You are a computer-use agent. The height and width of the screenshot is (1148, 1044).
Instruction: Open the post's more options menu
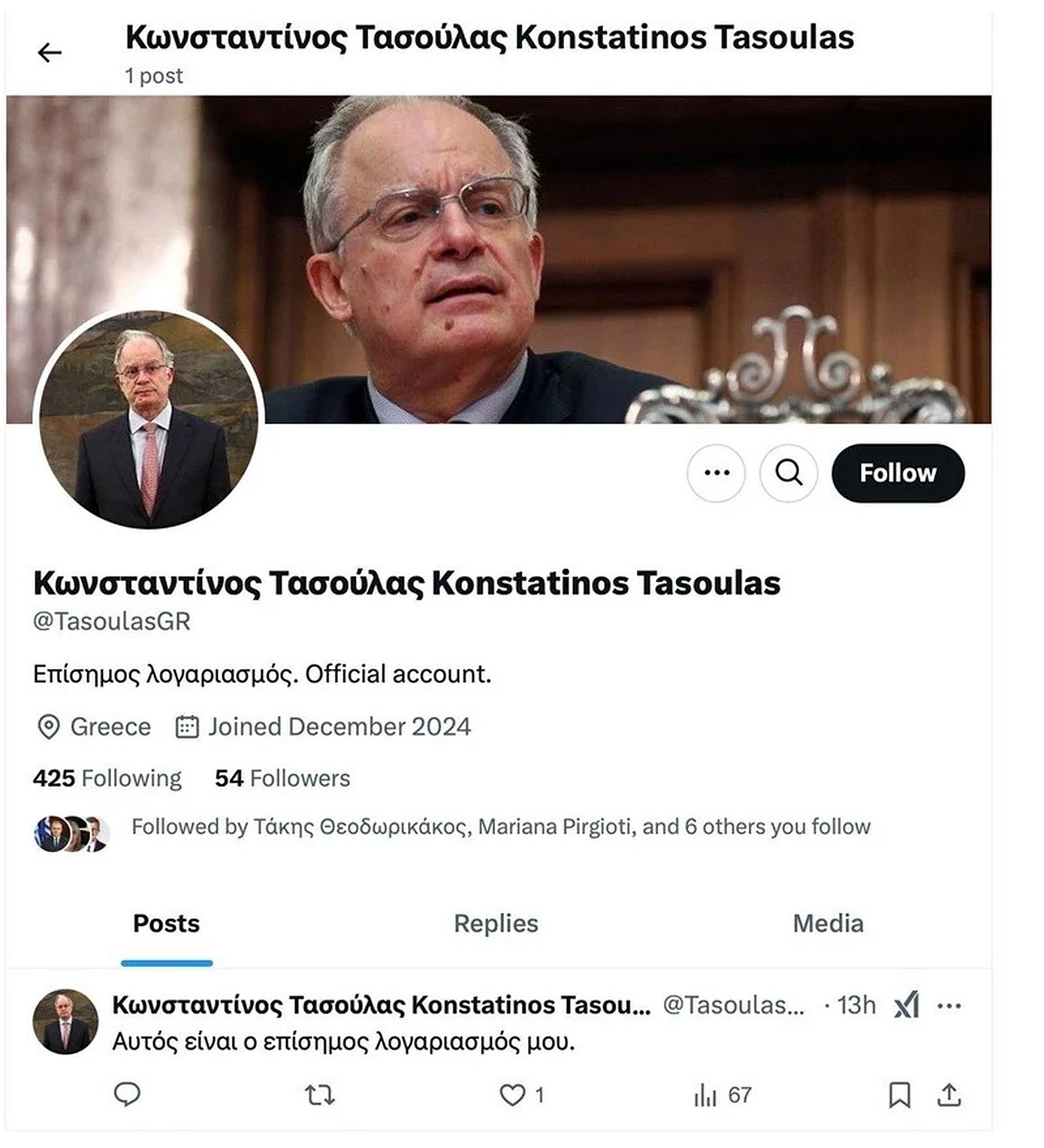949,1005
